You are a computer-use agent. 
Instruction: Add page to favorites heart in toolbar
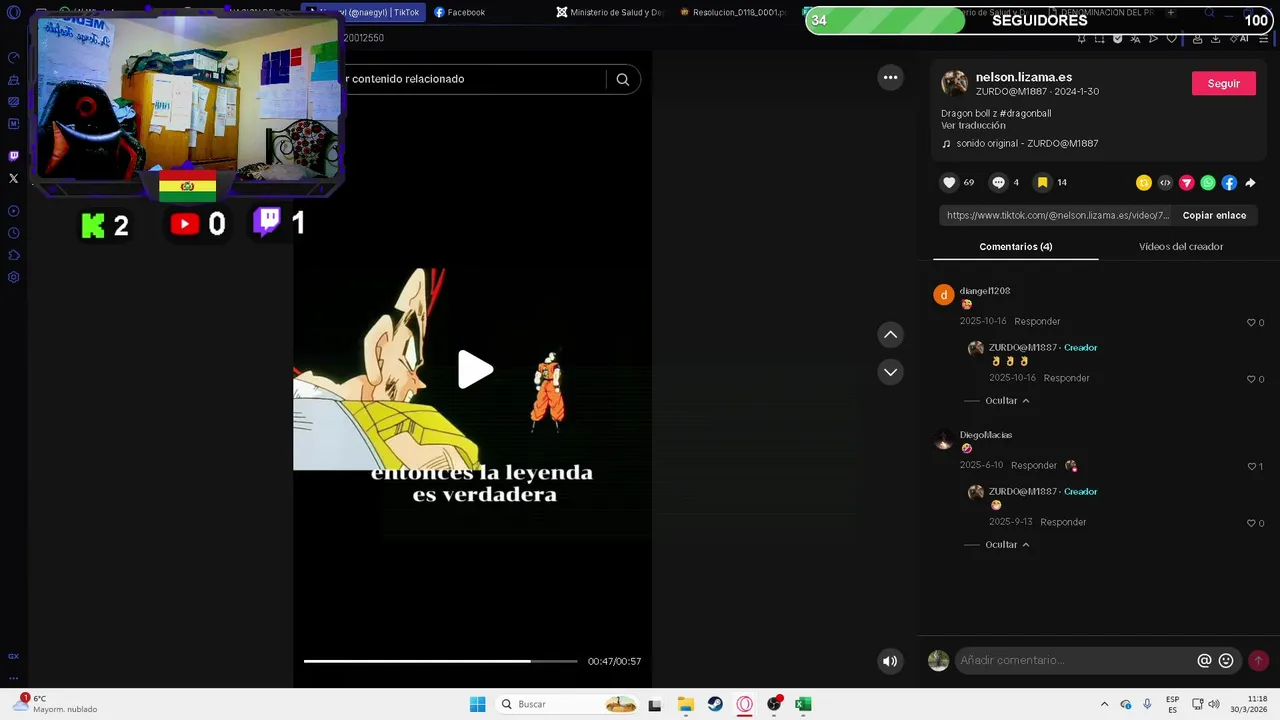coord(1172,38)
